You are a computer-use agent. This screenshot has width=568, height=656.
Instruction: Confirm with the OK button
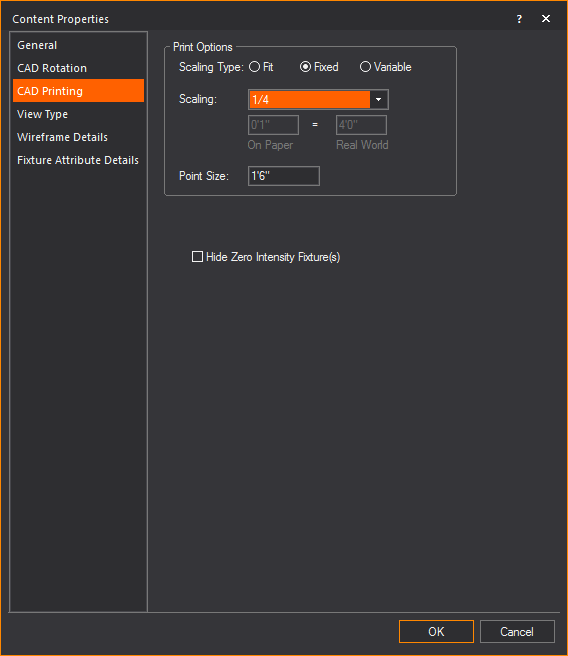click(x=436, y=631)
